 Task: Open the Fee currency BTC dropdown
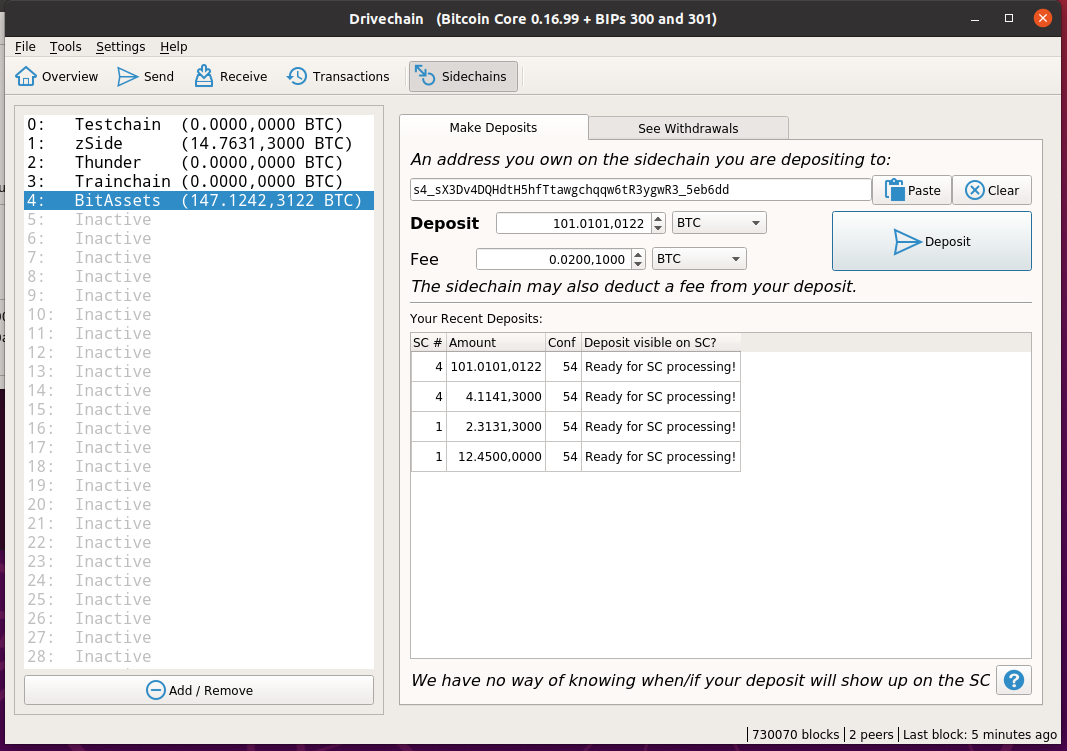698,258
